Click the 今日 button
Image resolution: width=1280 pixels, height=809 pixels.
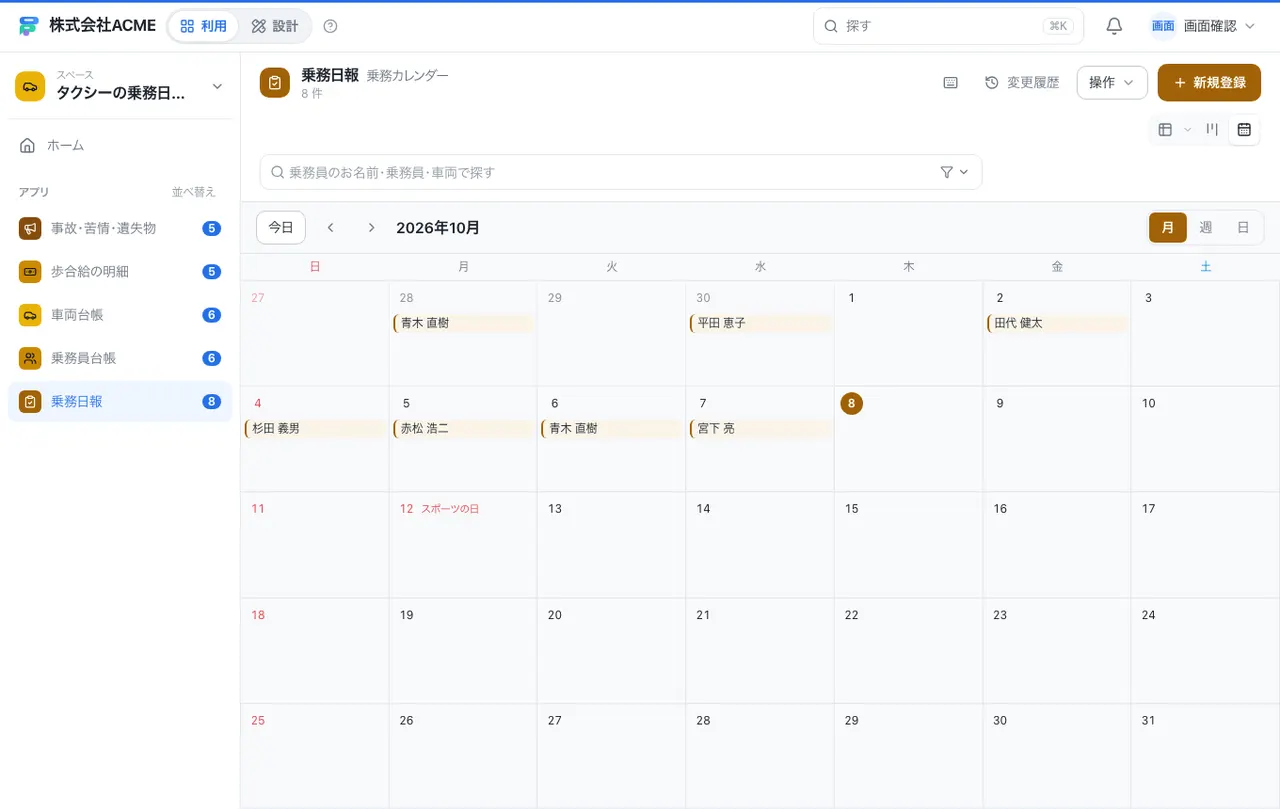281,228
